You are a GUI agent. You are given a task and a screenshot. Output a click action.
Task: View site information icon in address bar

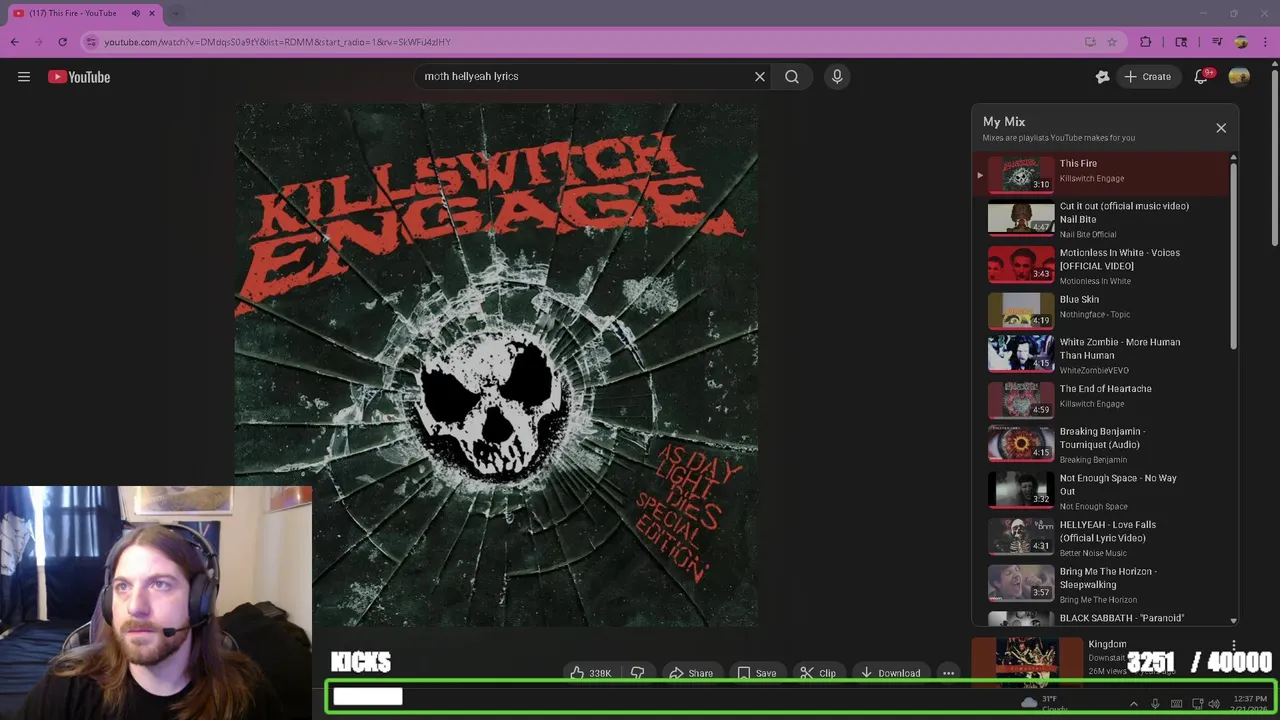(x=91, y=42)
